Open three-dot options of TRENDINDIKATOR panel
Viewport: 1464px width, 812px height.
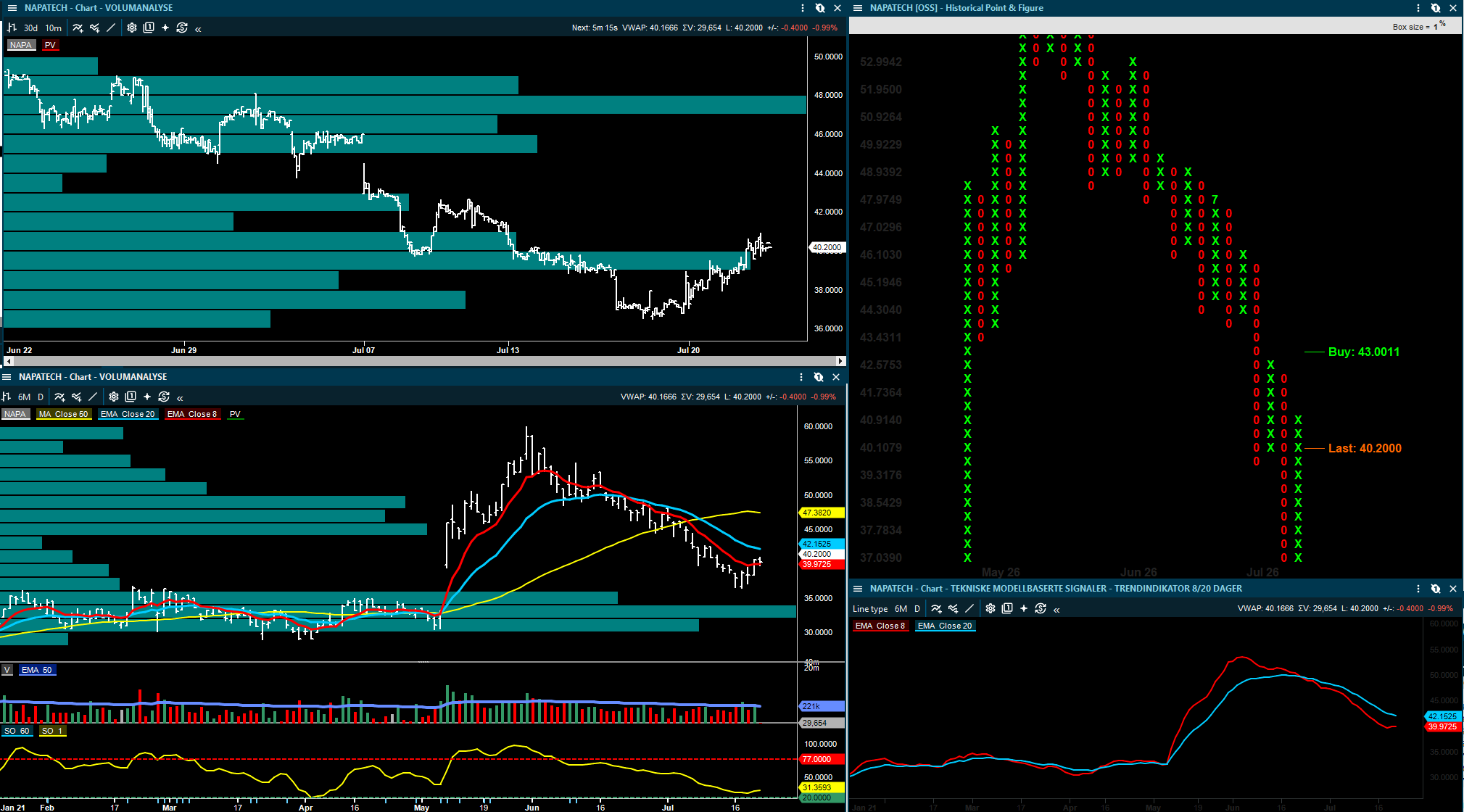(1418, 589)
